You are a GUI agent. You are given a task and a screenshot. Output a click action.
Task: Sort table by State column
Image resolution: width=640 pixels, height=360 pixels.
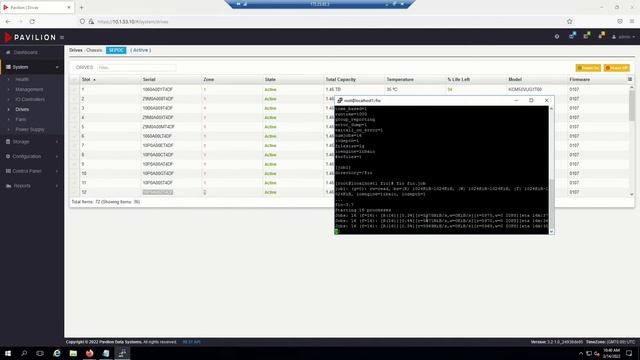click(x=270, y=80)
